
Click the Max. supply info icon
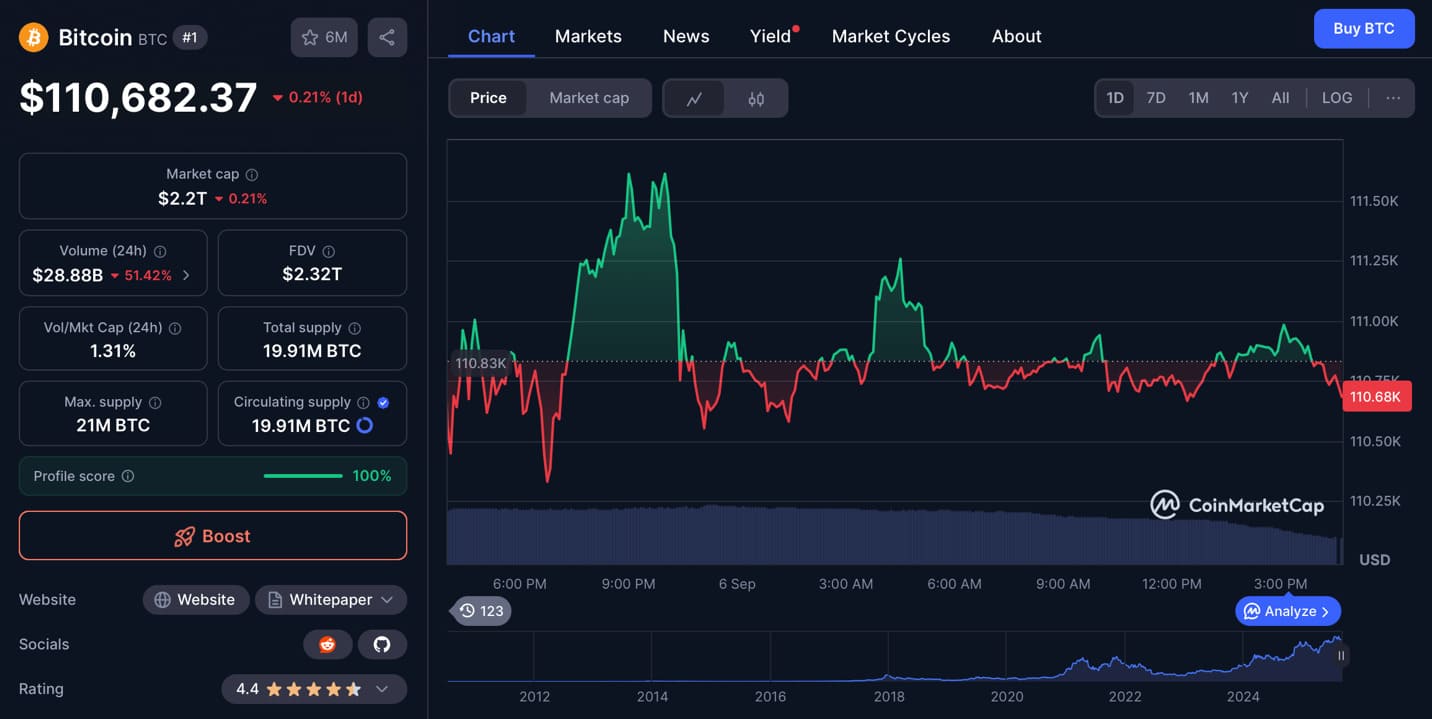coord(155,402)
